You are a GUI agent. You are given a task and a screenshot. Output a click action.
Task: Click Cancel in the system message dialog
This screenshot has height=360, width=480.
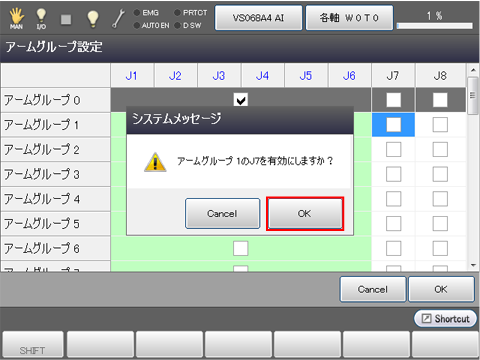(222, 213)
